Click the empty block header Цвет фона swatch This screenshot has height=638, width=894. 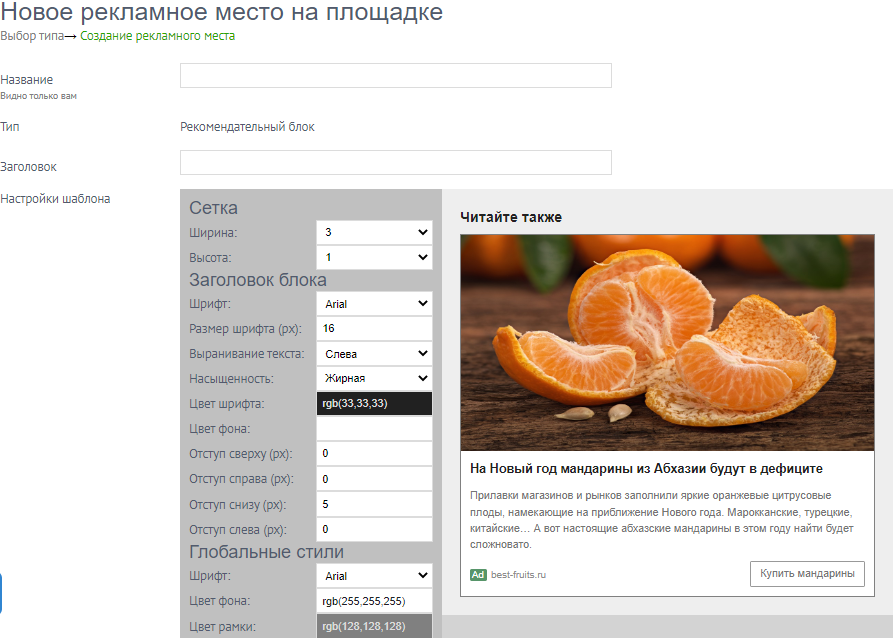(374, 428)
